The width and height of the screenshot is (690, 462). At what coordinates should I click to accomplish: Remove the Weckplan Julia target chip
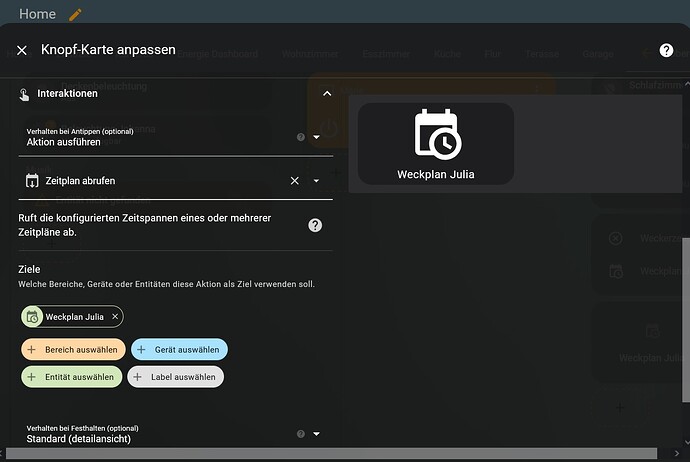click(115, 316)
